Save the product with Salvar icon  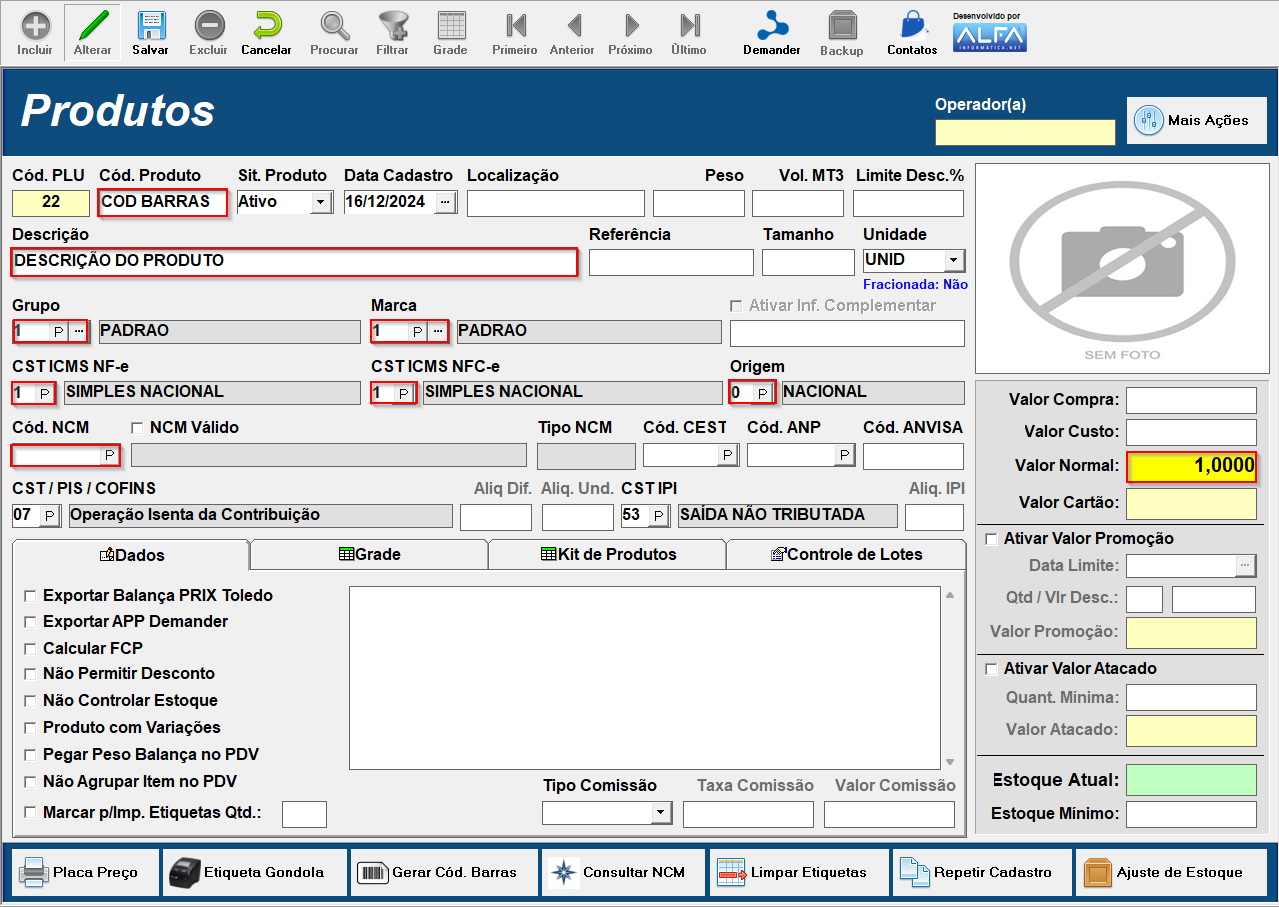(x=150, y=31)
